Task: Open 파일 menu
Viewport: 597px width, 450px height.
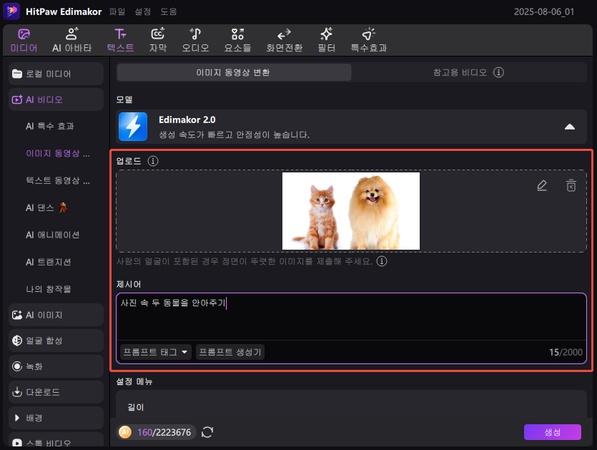Action: [x=117, y=12]
